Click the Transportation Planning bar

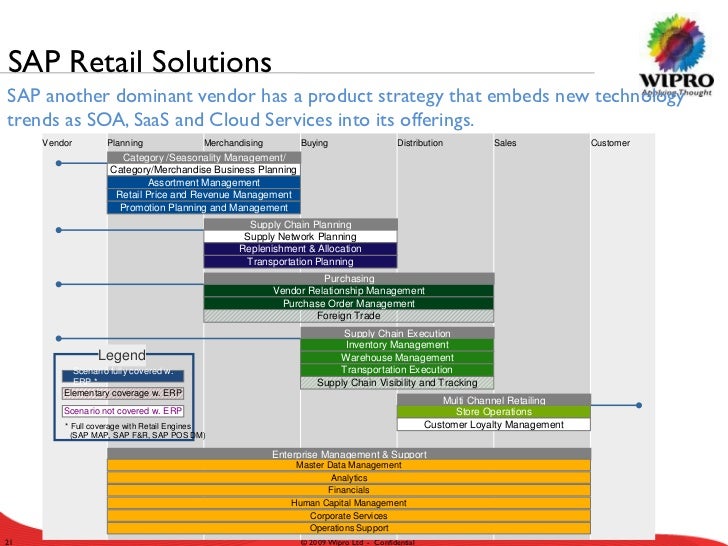pyautogui.click(x=300, y=261)
